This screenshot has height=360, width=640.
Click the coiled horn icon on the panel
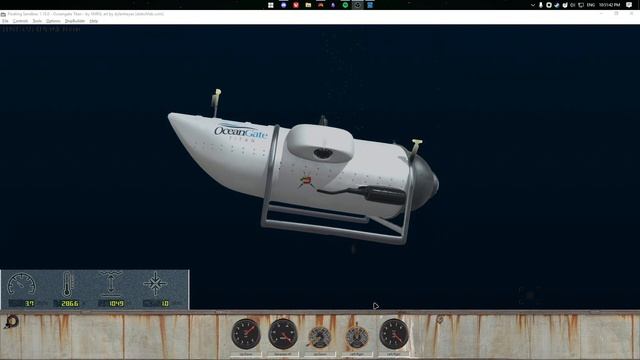click(x=11, y=322)
